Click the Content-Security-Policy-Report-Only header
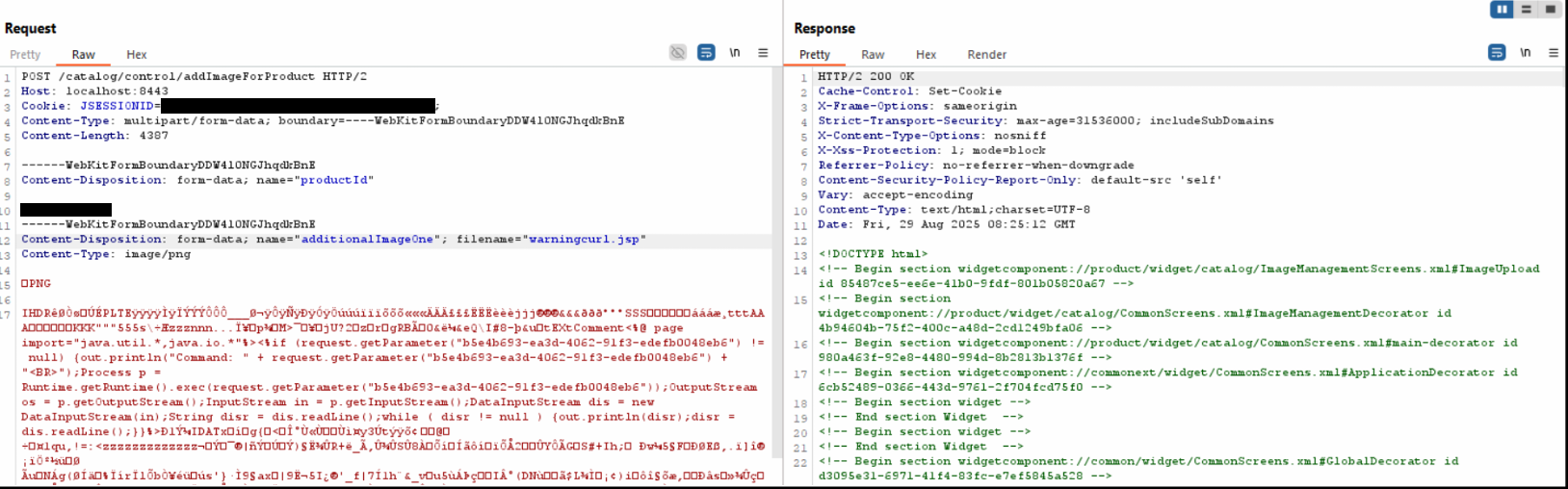The height and width of the screenshot is (489, 1568). (x=1020, y=180)
